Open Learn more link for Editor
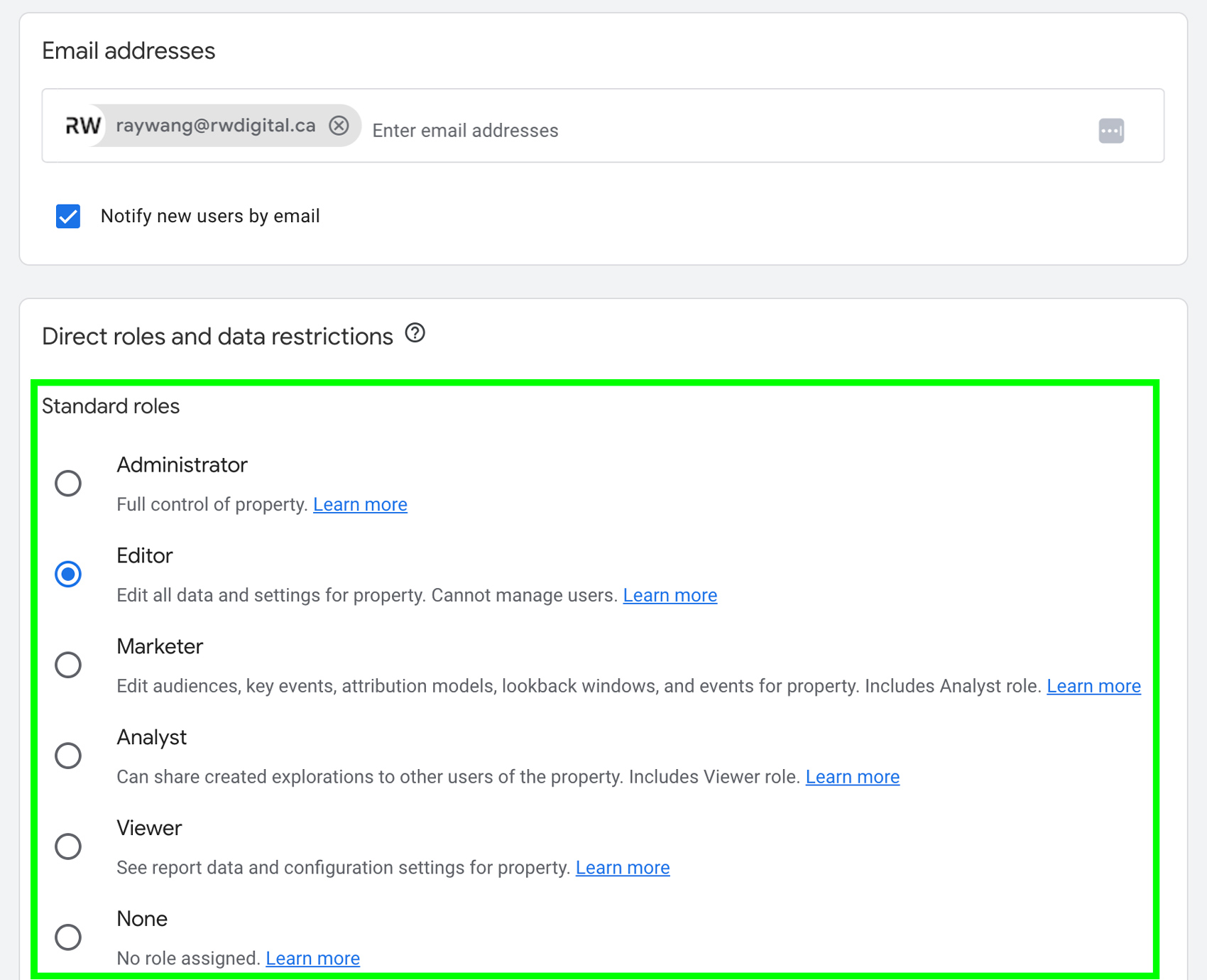 670,596
